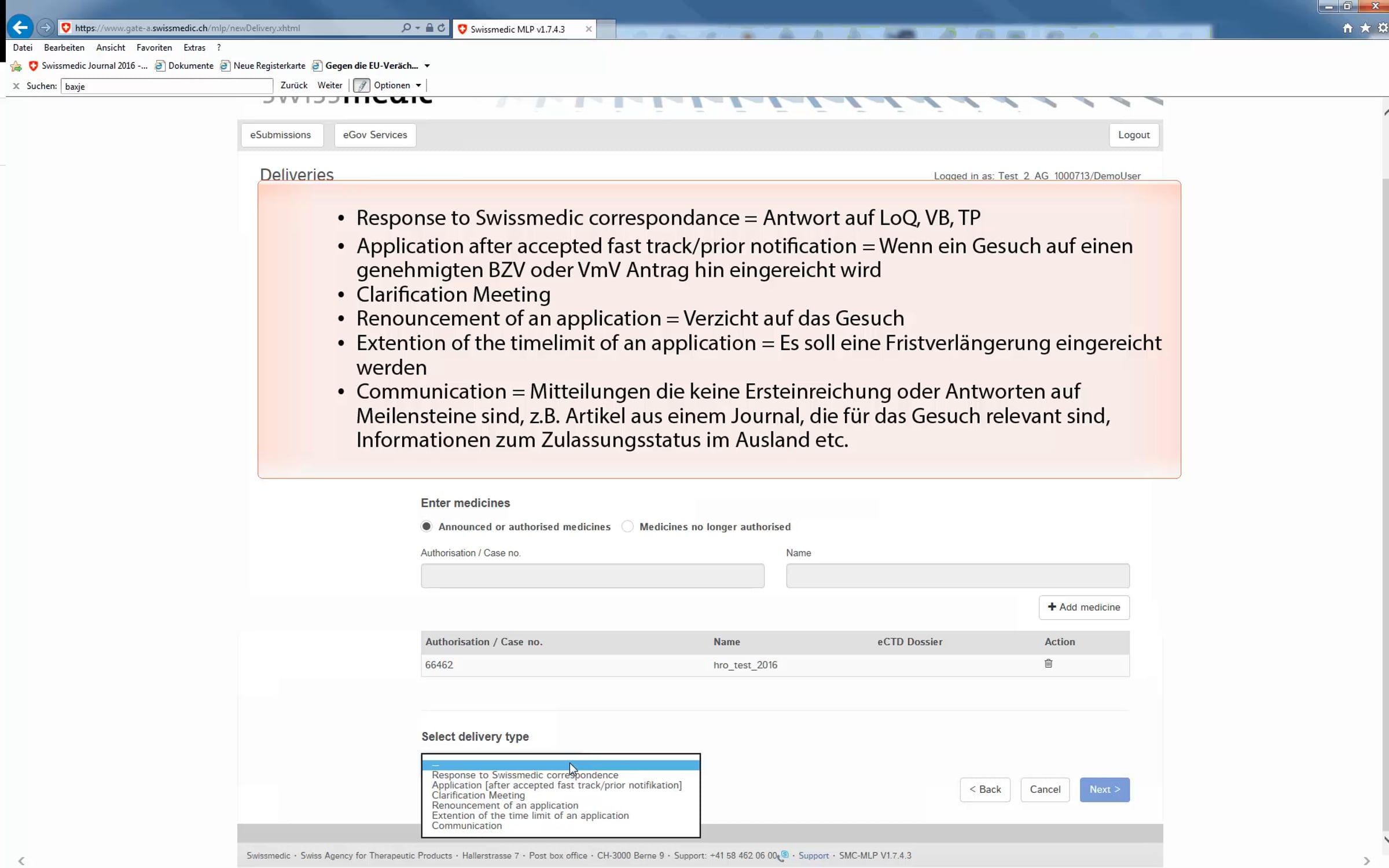Expand the address bar search dropdown arrow

pos(417,28)
